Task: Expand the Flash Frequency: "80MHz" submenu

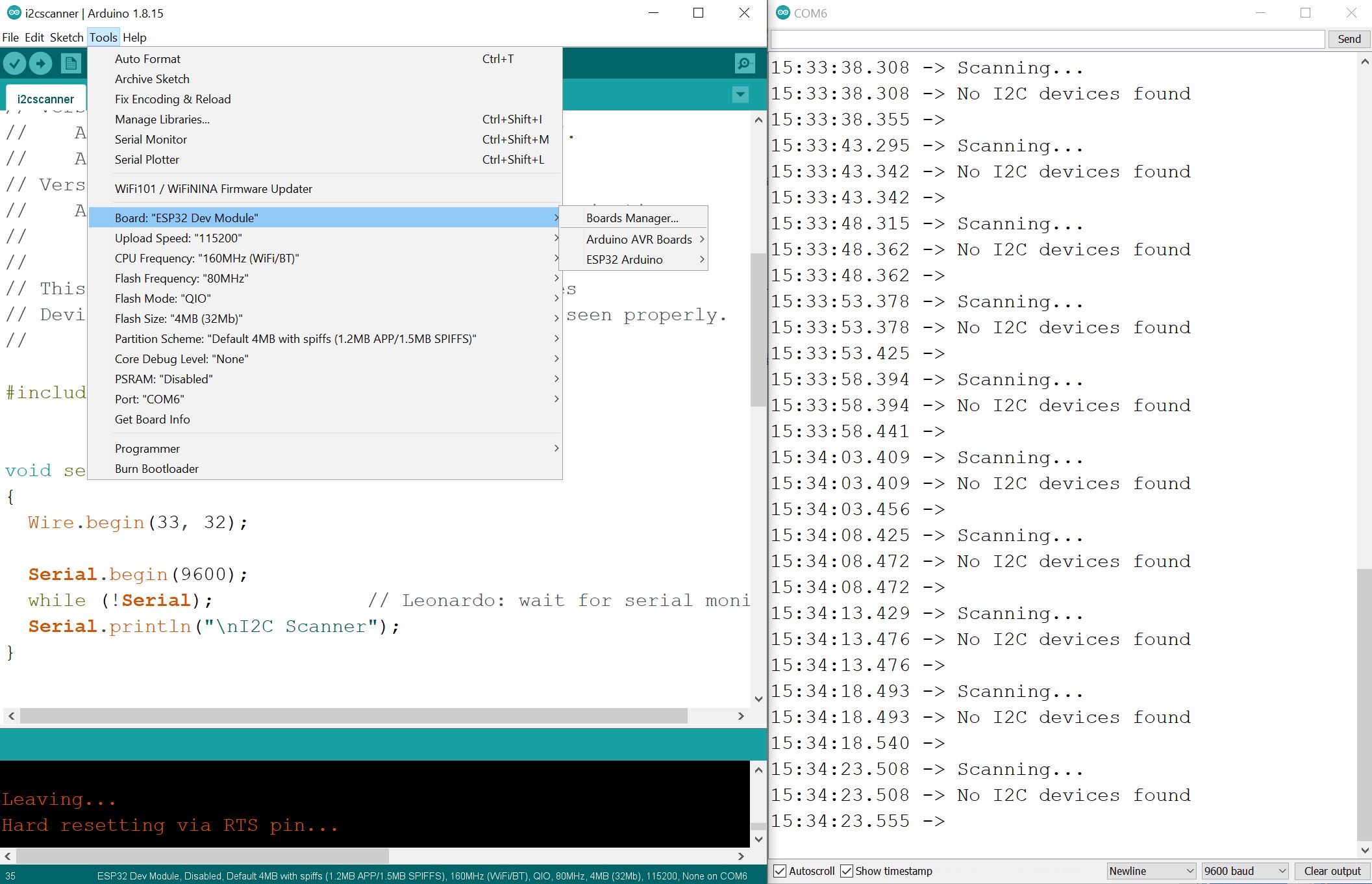Action: (x=325, y=279)
